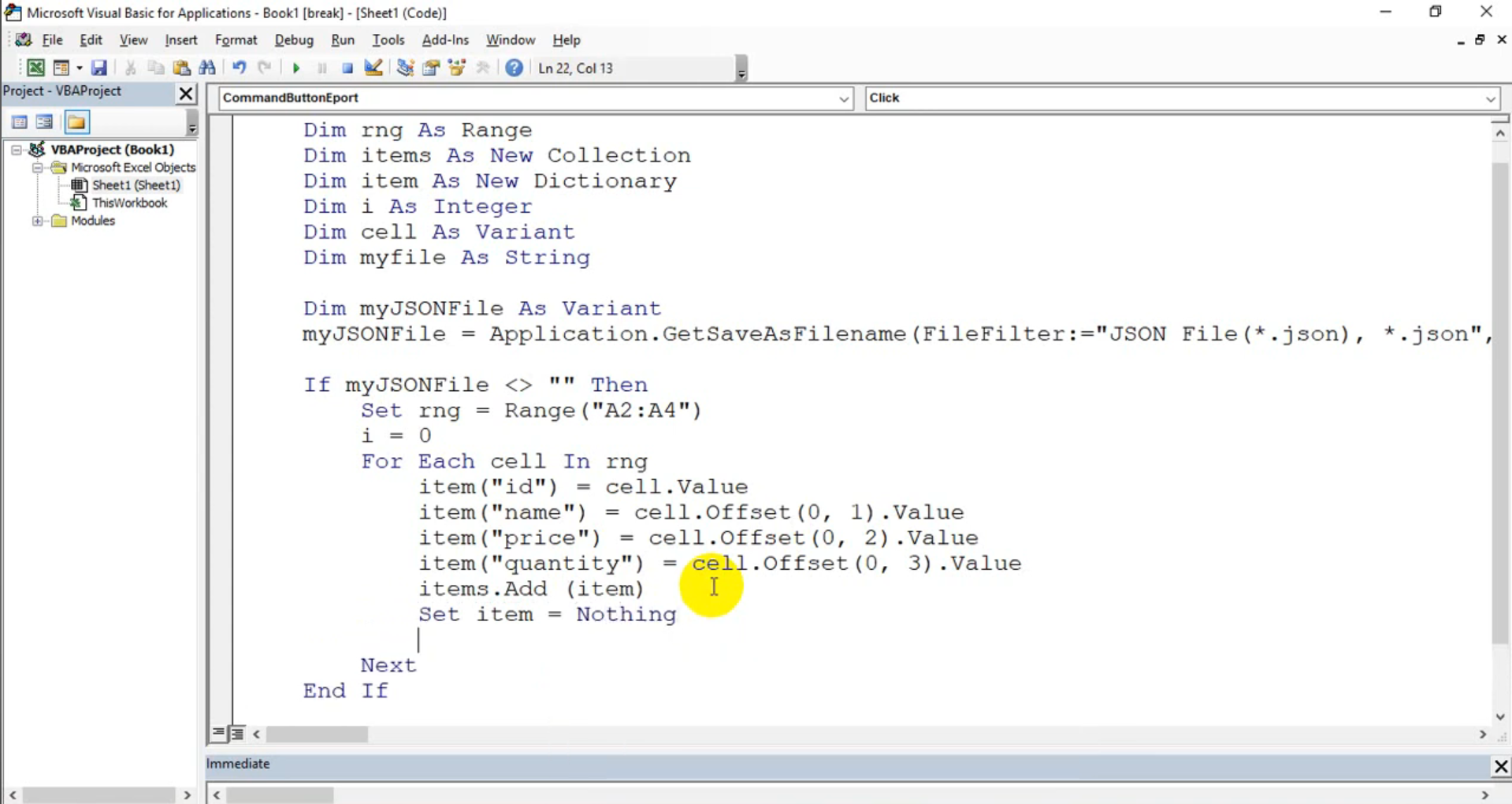1512x804 pixels.
Task: Switch to Full Module View button
Action: tap(237, 734)
